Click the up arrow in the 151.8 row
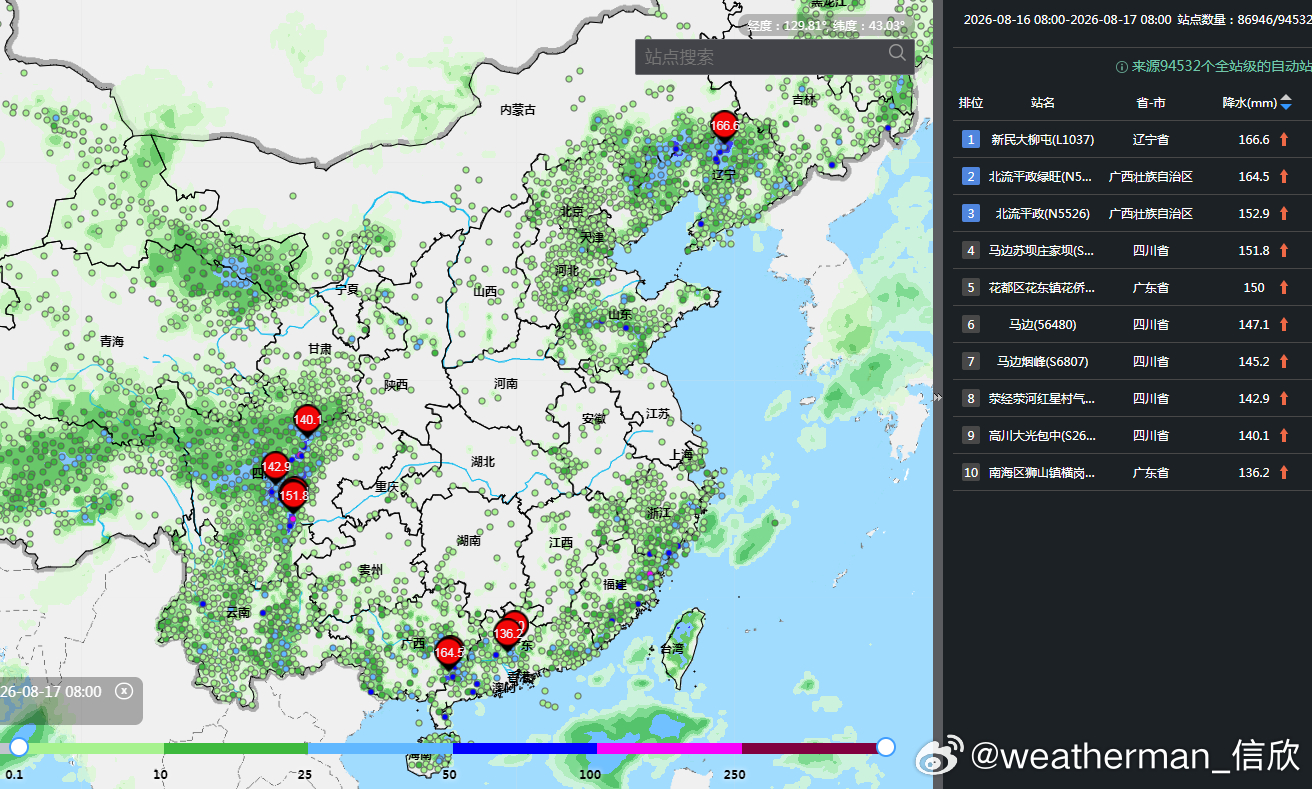1312x789 pixels. coord(1284,251)
